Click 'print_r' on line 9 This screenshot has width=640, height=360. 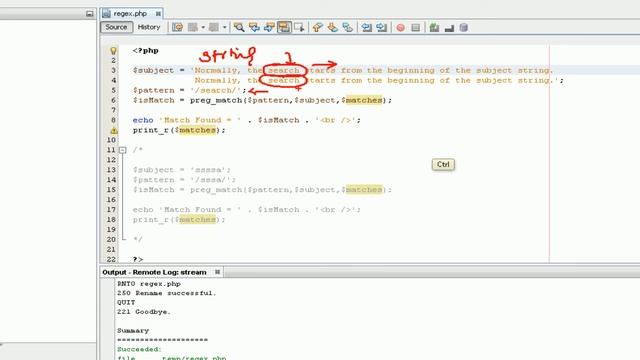pos(150,130)
